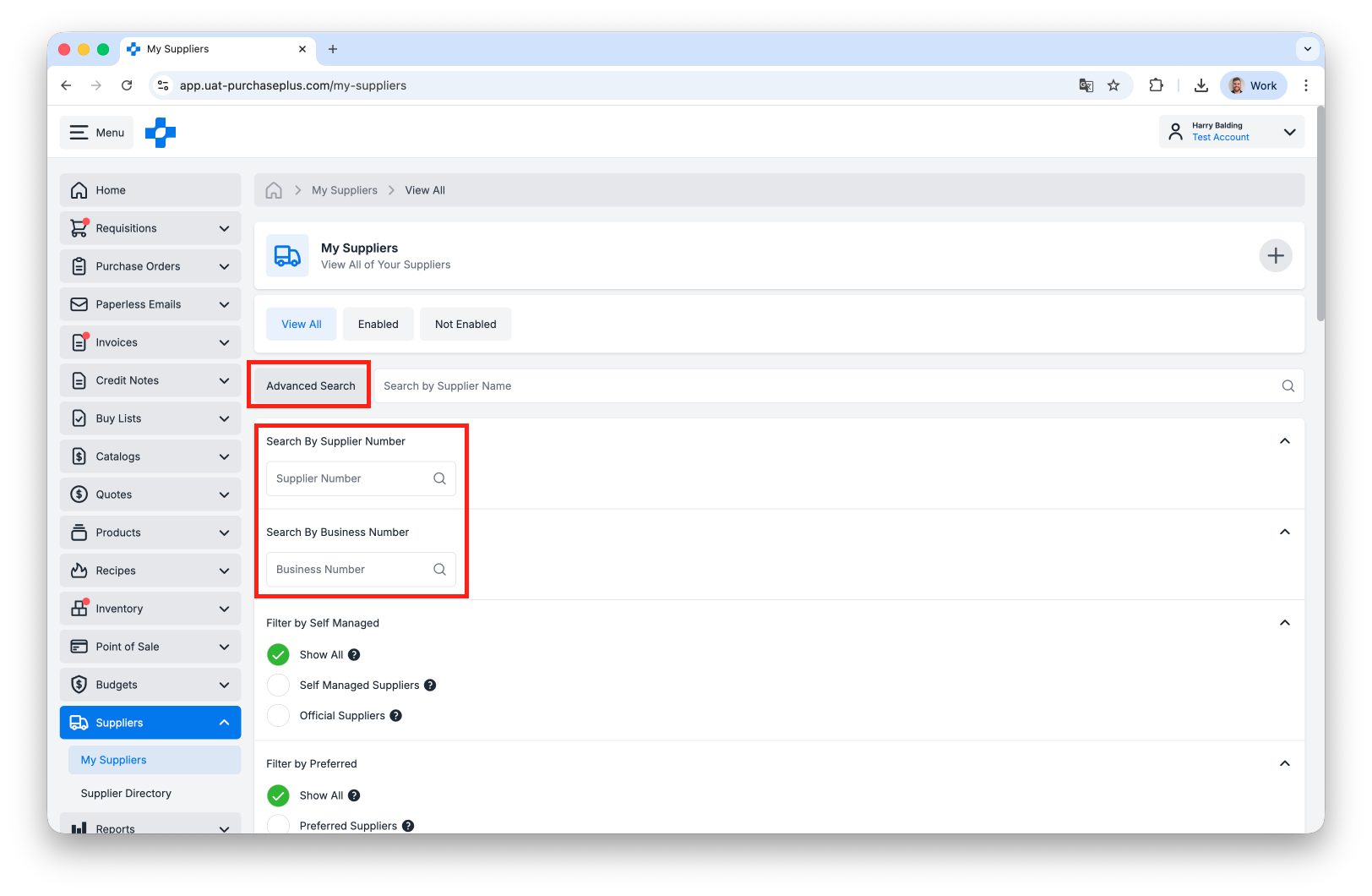Open the hamburger Menu button
The height and width of the screenshot is (896, 1372).
[x=96, y=133]
